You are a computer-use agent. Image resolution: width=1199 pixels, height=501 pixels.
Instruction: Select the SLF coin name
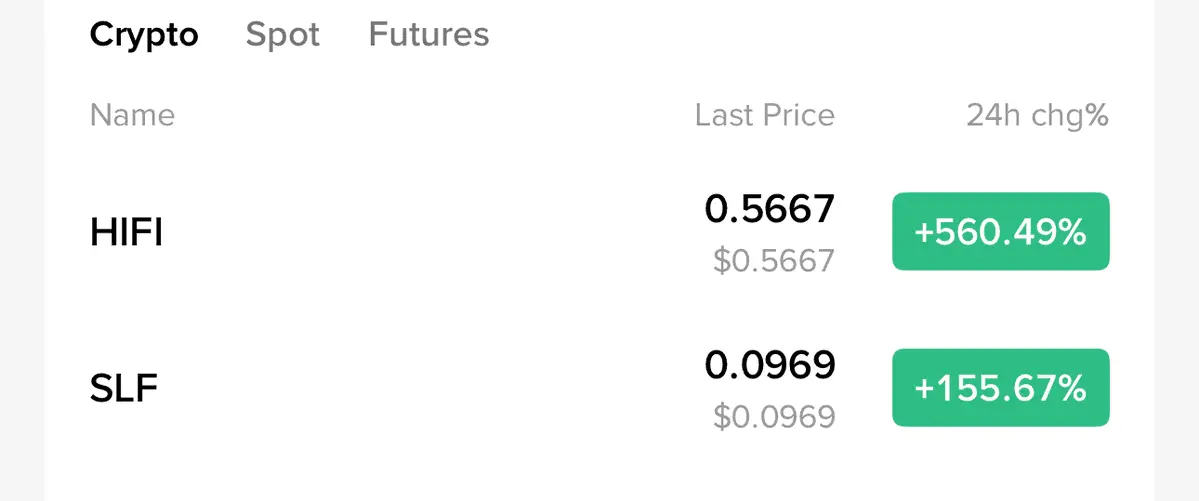pyautogui.click(x=124, y=389)
